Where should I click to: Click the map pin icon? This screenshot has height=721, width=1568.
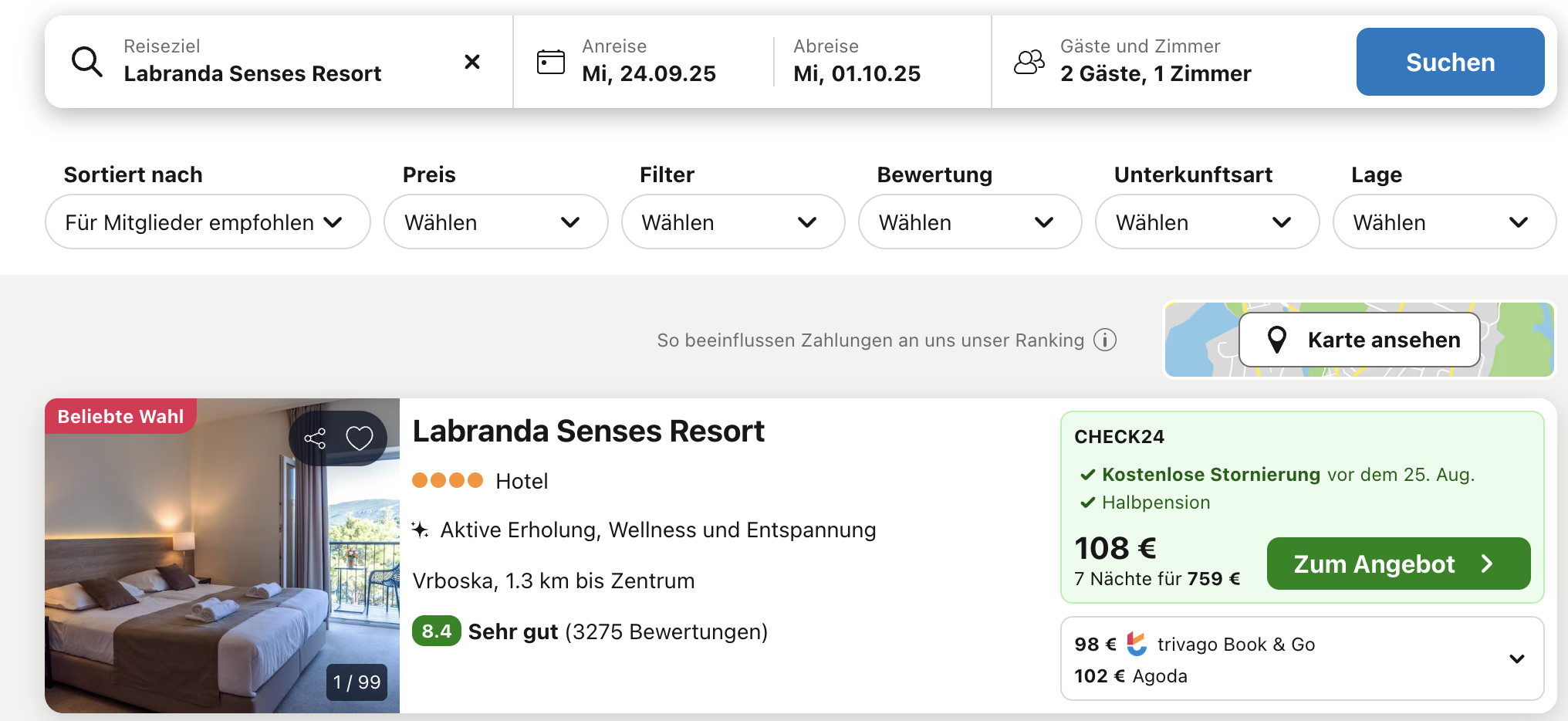[1277, 340]
